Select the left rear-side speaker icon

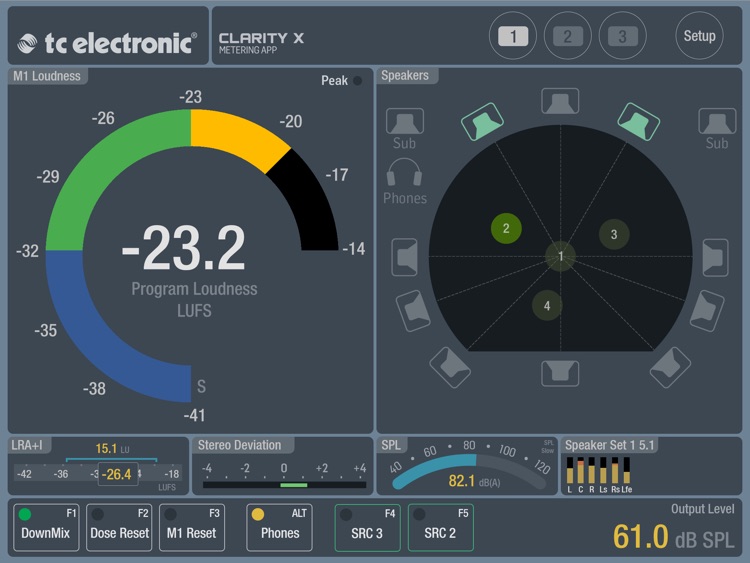coord(413,311)
